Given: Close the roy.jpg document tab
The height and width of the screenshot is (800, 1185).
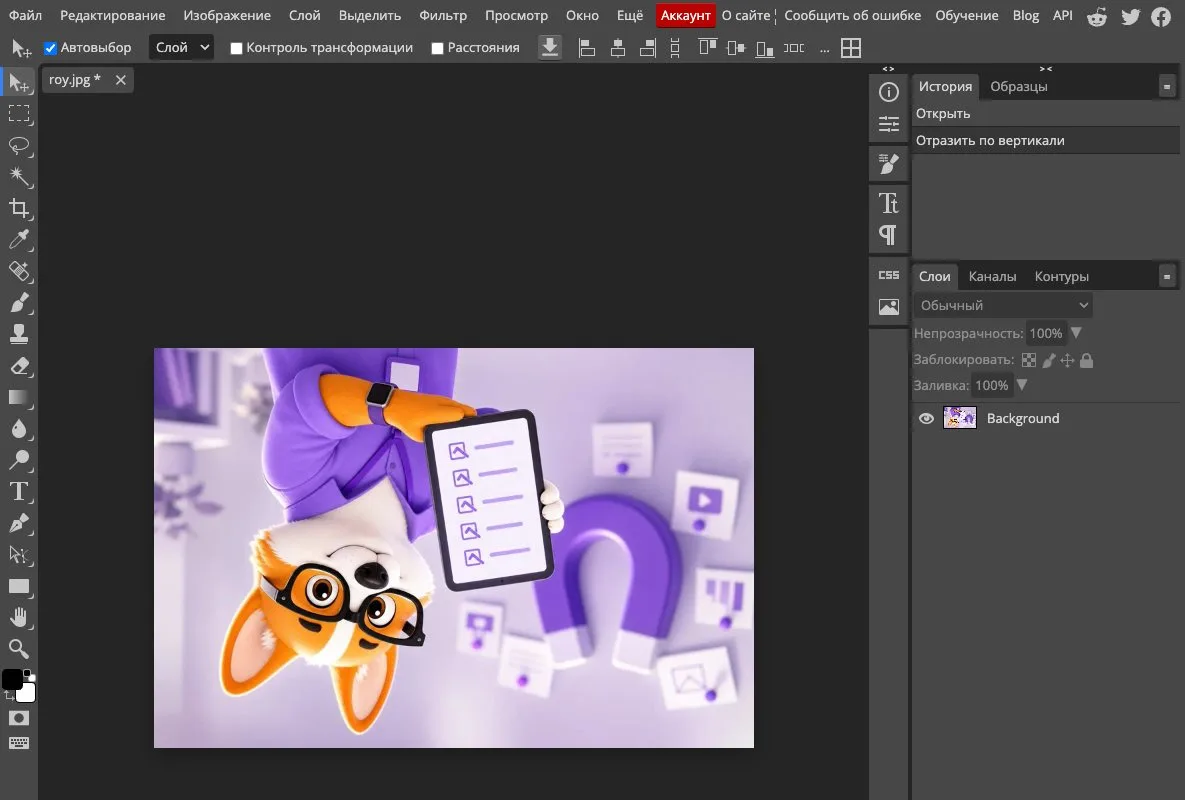Looking at the screenshot, I should (x=120, y=80).
